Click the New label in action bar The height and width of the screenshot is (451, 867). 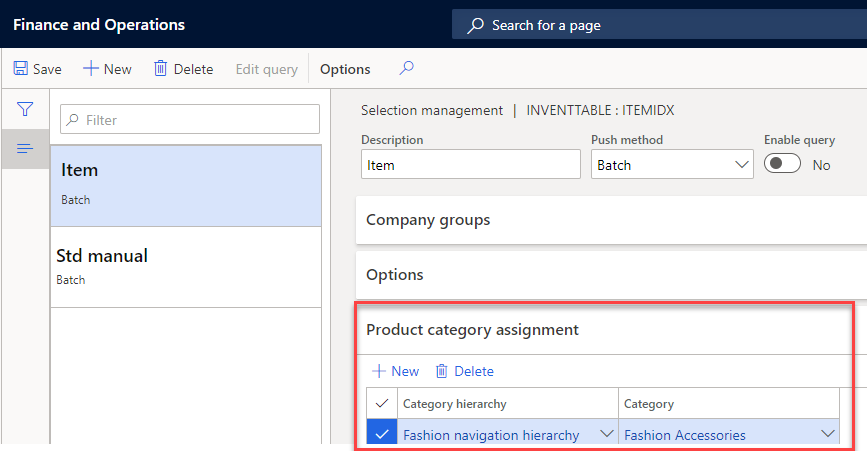coord(118,69)
